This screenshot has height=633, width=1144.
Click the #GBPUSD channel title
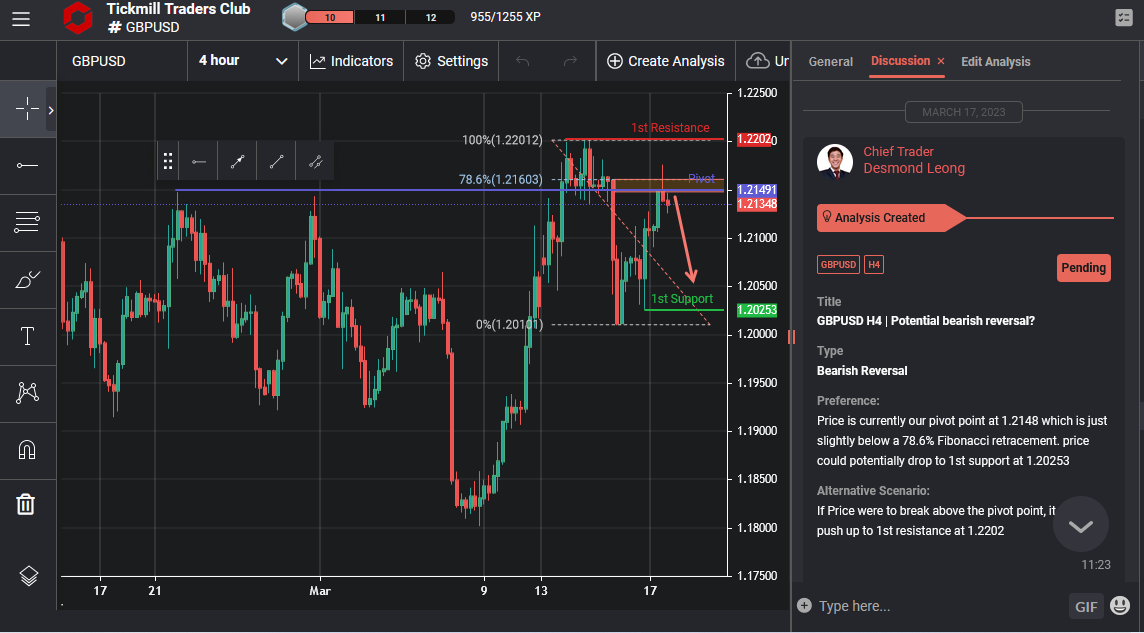(x=143, y=27)
